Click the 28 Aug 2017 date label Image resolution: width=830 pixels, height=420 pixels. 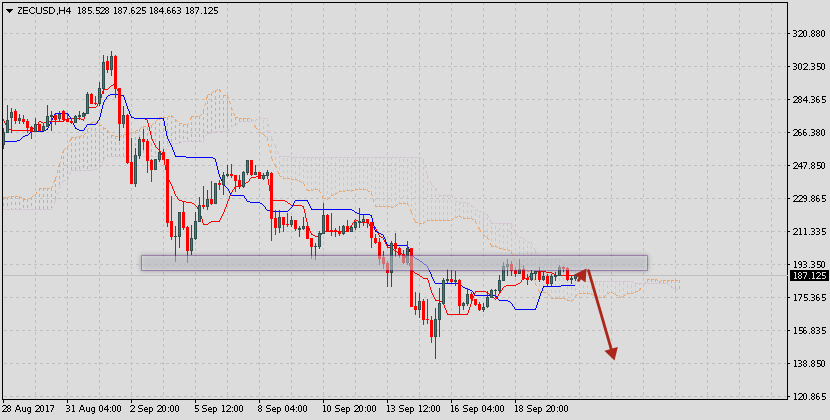[x=29, y=410]
